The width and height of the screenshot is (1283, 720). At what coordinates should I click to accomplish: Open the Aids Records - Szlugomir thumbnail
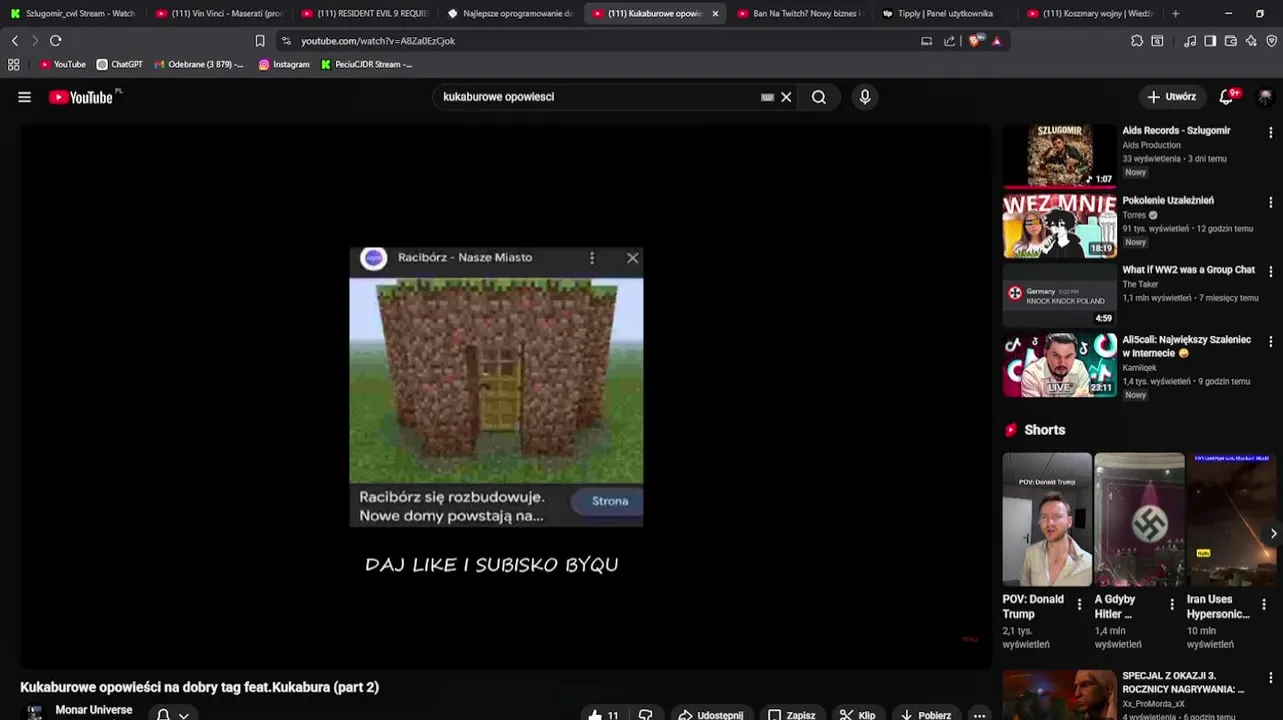1060,156
